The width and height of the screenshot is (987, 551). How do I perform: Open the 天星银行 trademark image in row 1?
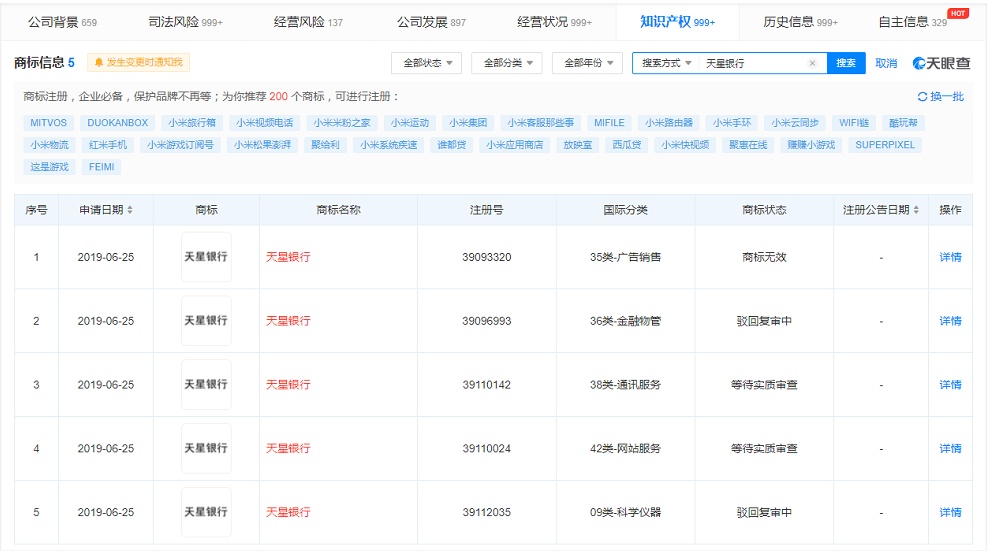206,257
